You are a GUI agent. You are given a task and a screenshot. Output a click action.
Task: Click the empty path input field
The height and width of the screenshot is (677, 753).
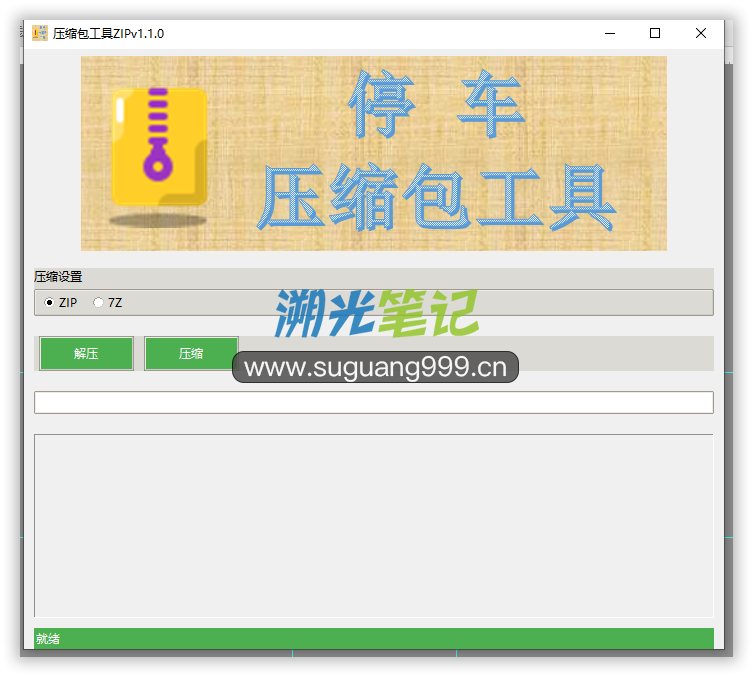click(374, 402)
